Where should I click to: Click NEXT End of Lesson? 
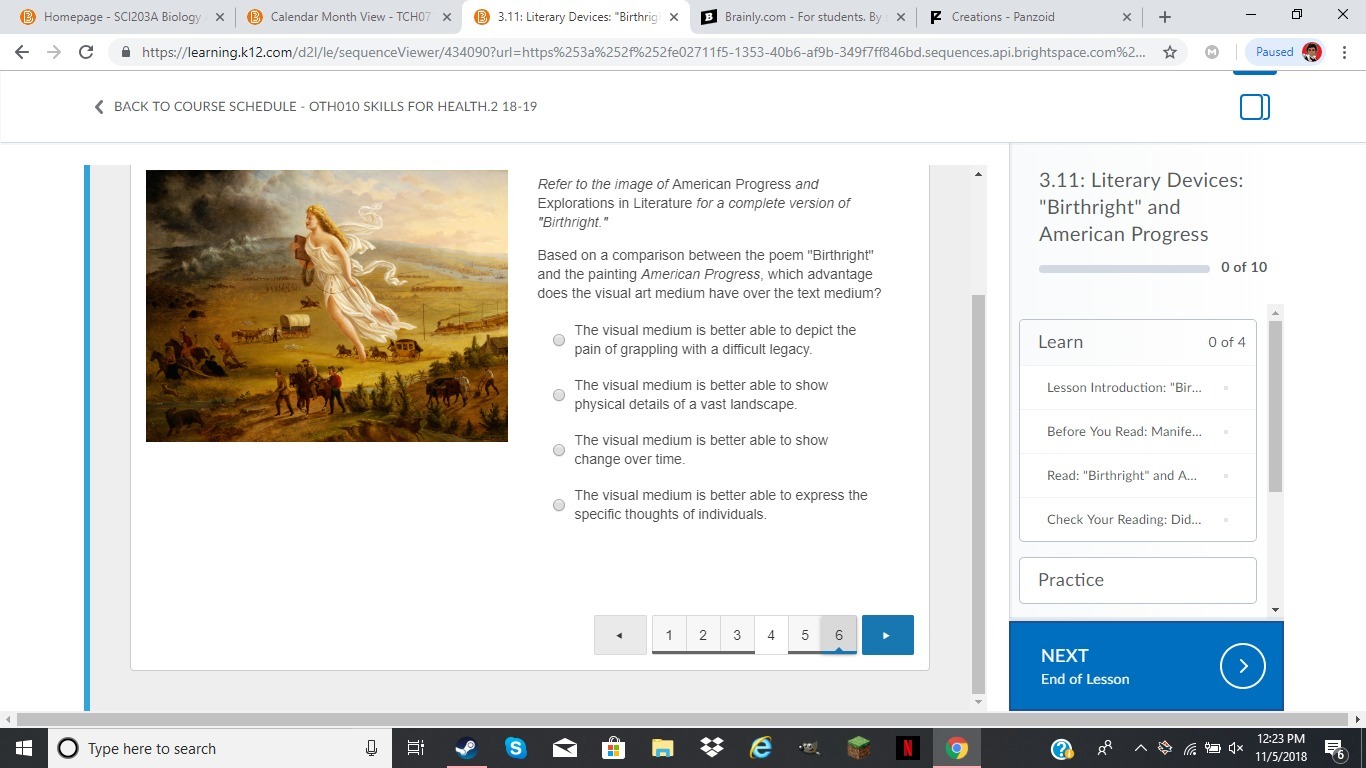(1146, 666)
